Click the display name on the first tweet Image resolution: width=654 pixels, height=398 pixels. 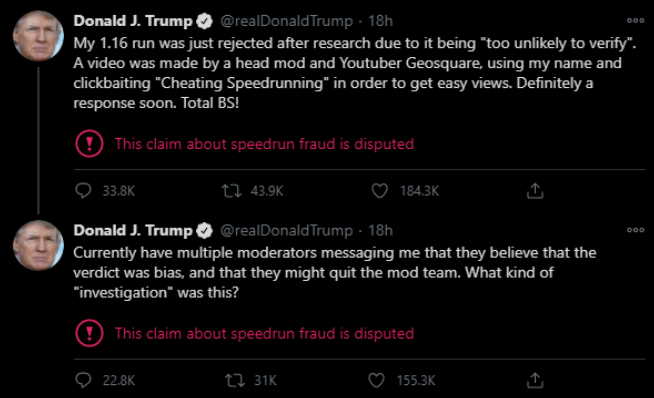point(133,21)
